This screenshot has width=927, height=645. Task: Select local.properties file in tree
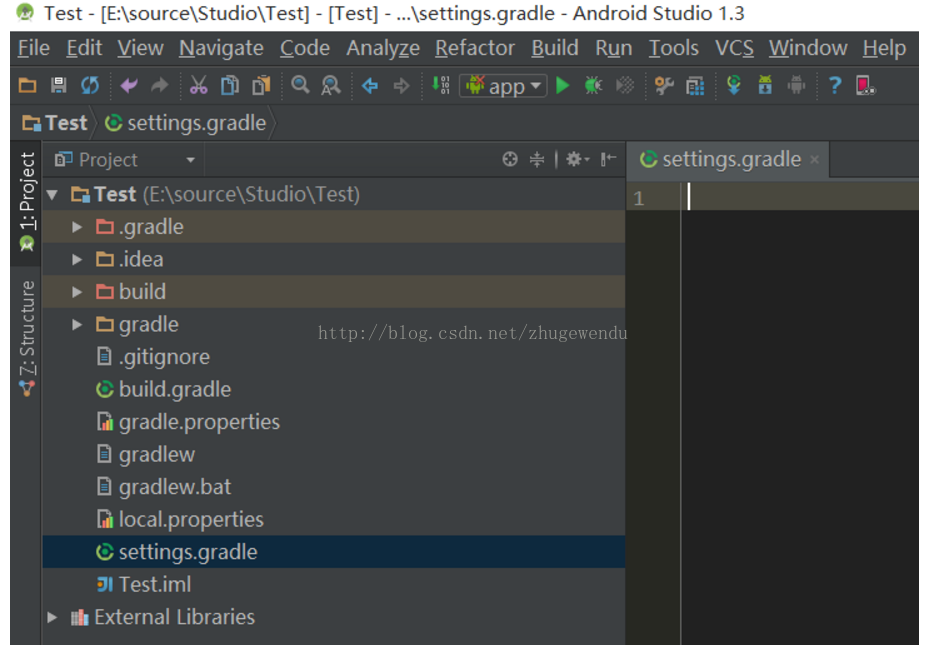[334, 520]
